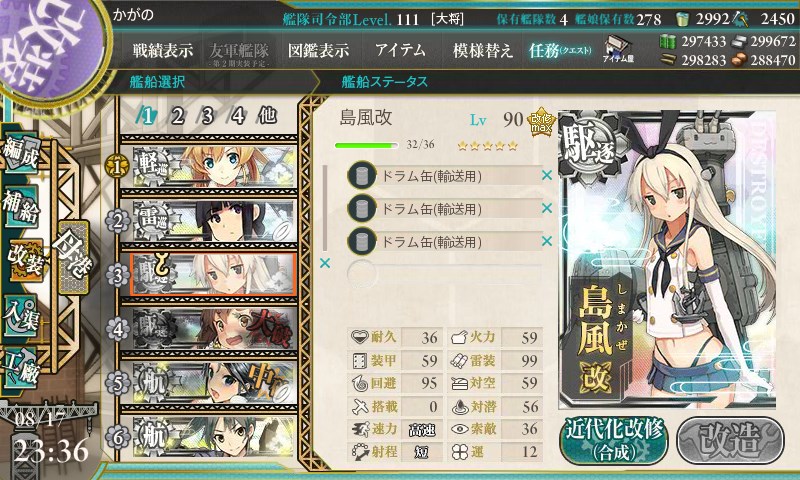This screenshot has height=480, width=800.
Task: Remove the first ドラム缶(輸送用) equipment
Action: click(x=546, y=175)
